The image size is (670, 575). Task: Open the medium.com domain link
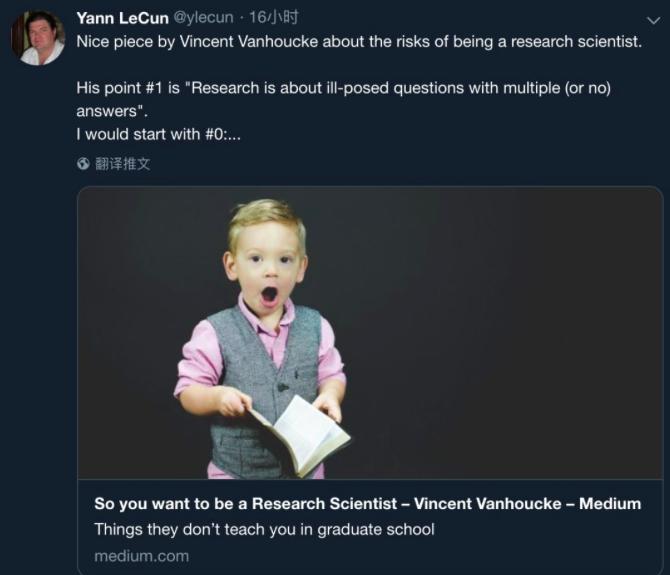141,555
